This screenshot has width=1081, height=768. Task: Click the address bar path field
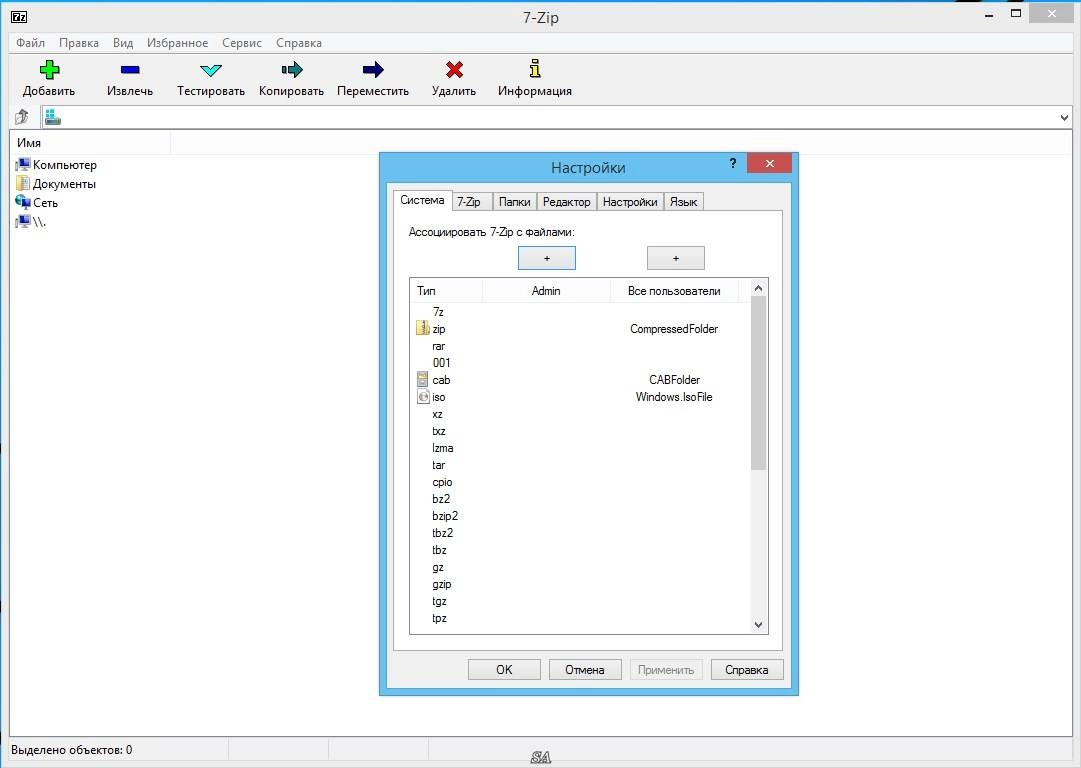[558, 118]
